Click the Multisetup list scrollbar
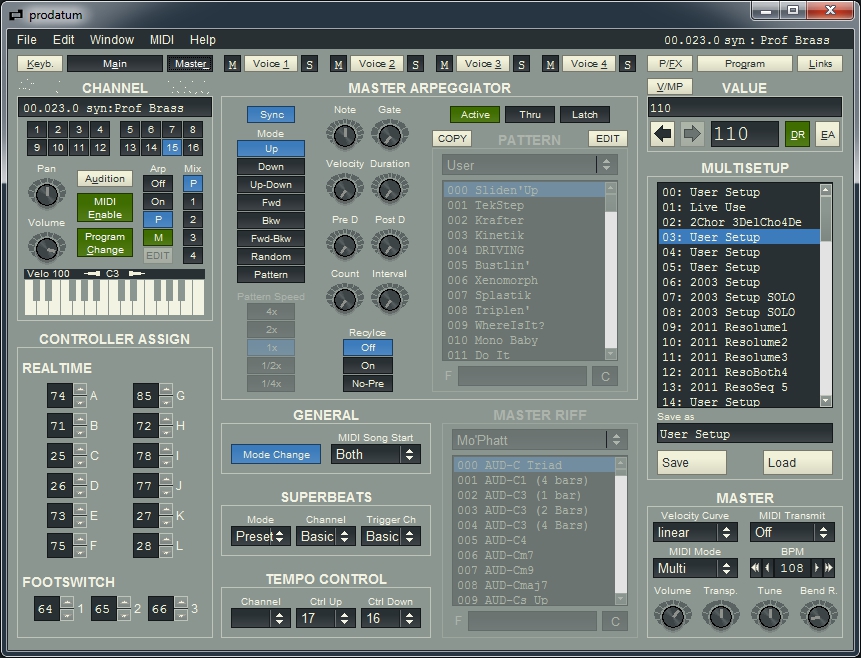 pyautogui.click(x=826, y=295)
